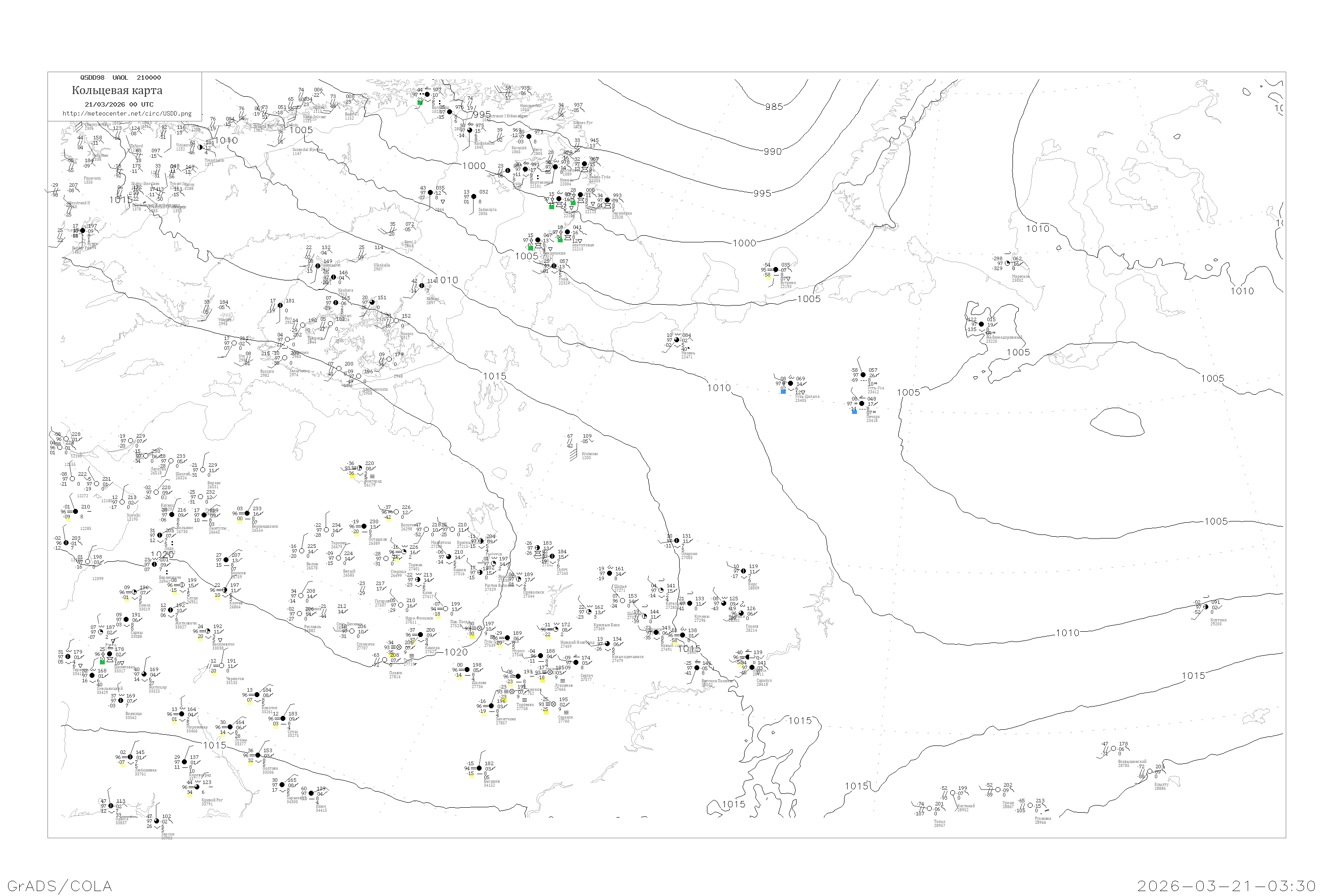
Task: Click the Железнодорожный station circle
Action: coord(982,324)
